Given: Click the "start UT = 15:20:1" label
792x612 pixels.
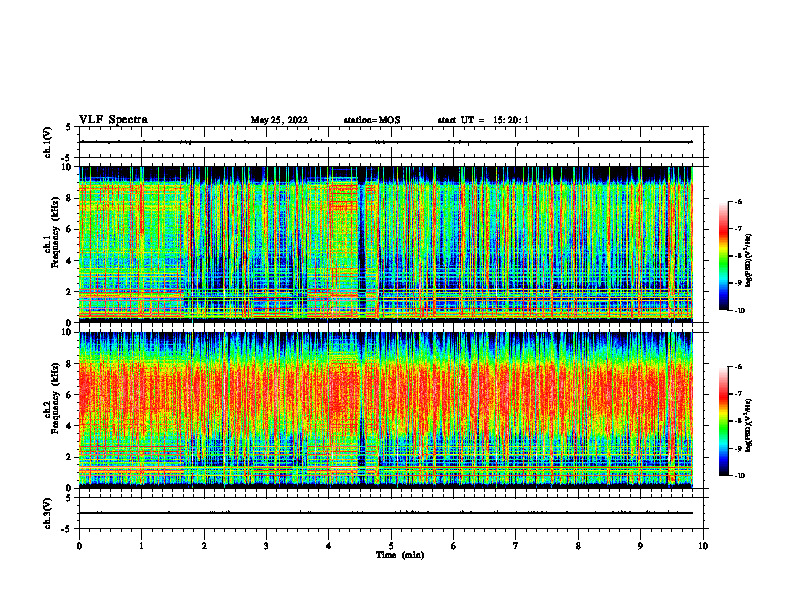Looking at the screenshot, I should pyautogui.click(x=483, y=120).
